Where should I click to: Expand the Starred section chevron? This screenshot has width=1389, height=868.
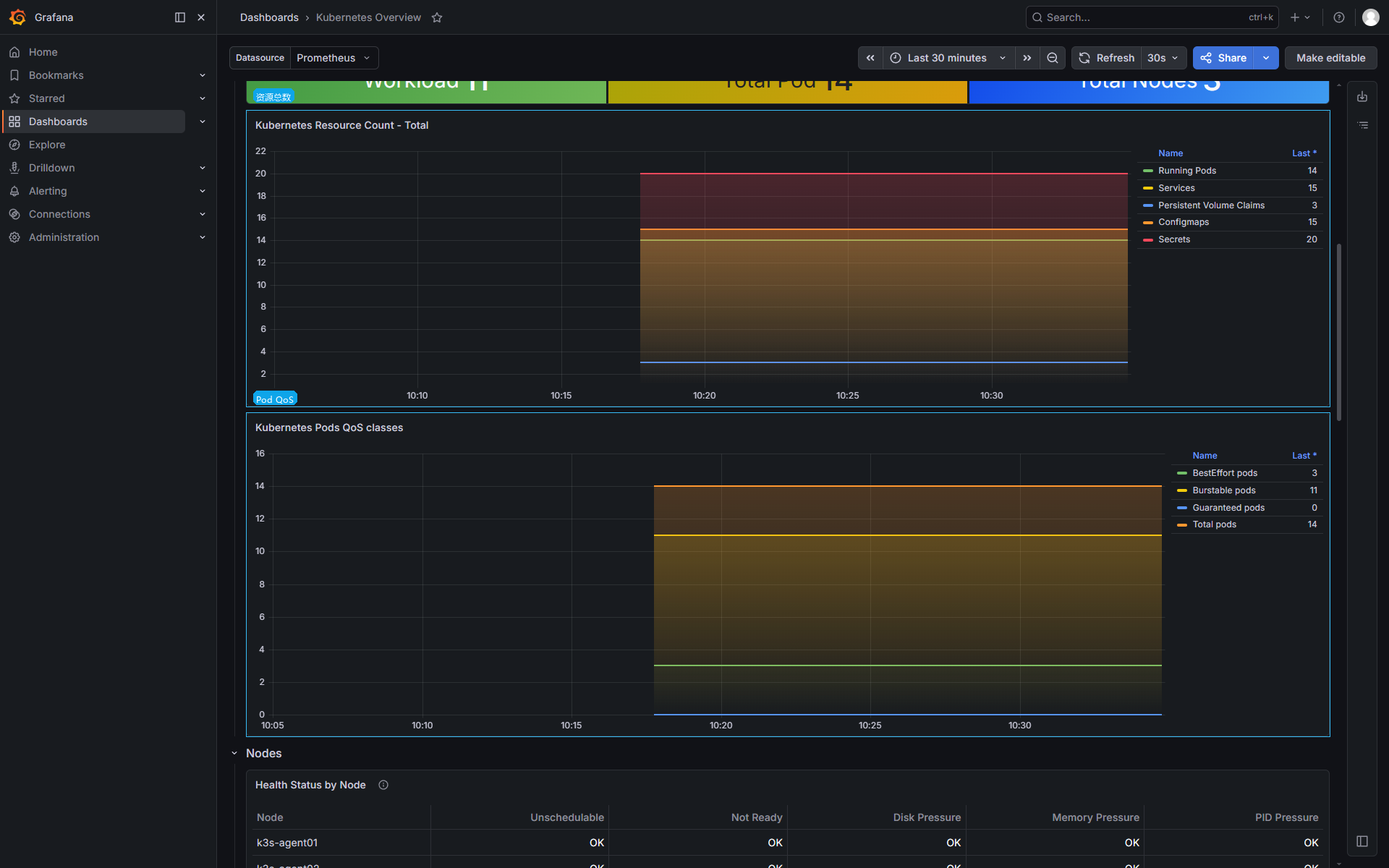(203, 98)
